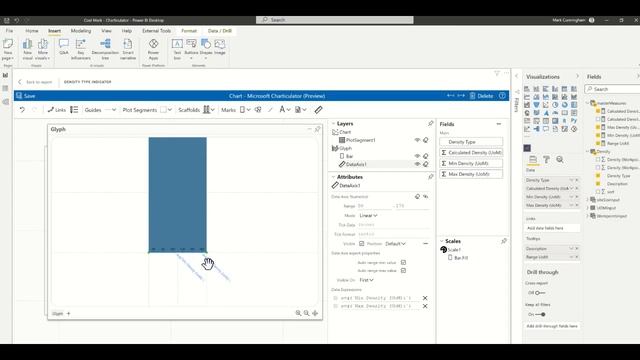Erase the PlotSegment1 layer
The height and width of the screenshot is (360, 640).
click(426, 140)
